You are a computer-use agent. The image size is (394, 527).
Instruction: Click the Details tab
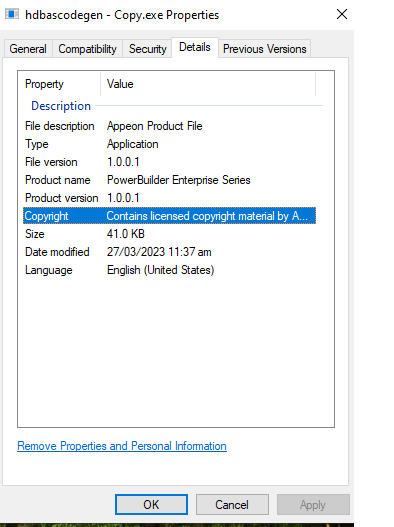195,47
